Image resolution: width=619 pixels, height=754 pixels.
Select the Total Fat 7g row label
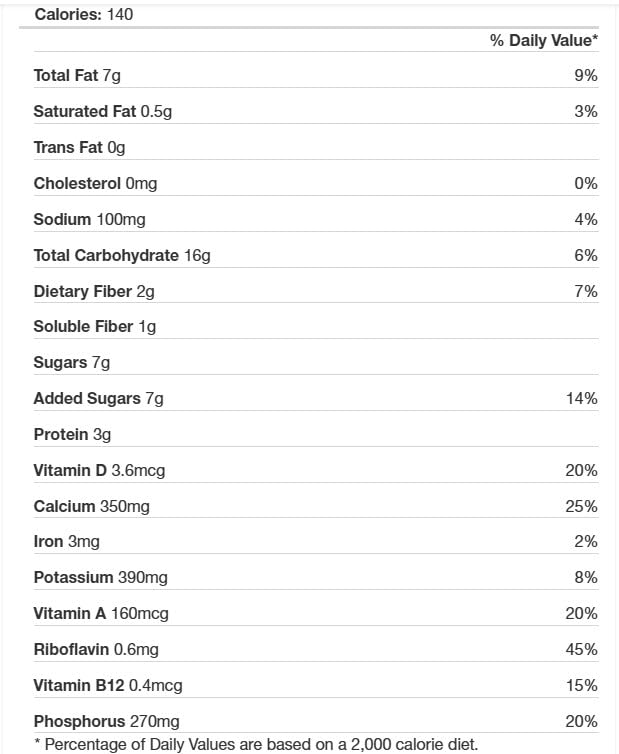tap(77, 76)
